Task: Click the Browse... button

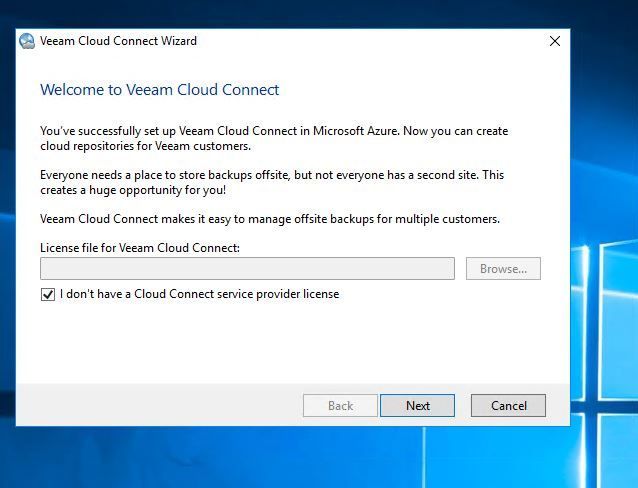Action: click(503, 269)
